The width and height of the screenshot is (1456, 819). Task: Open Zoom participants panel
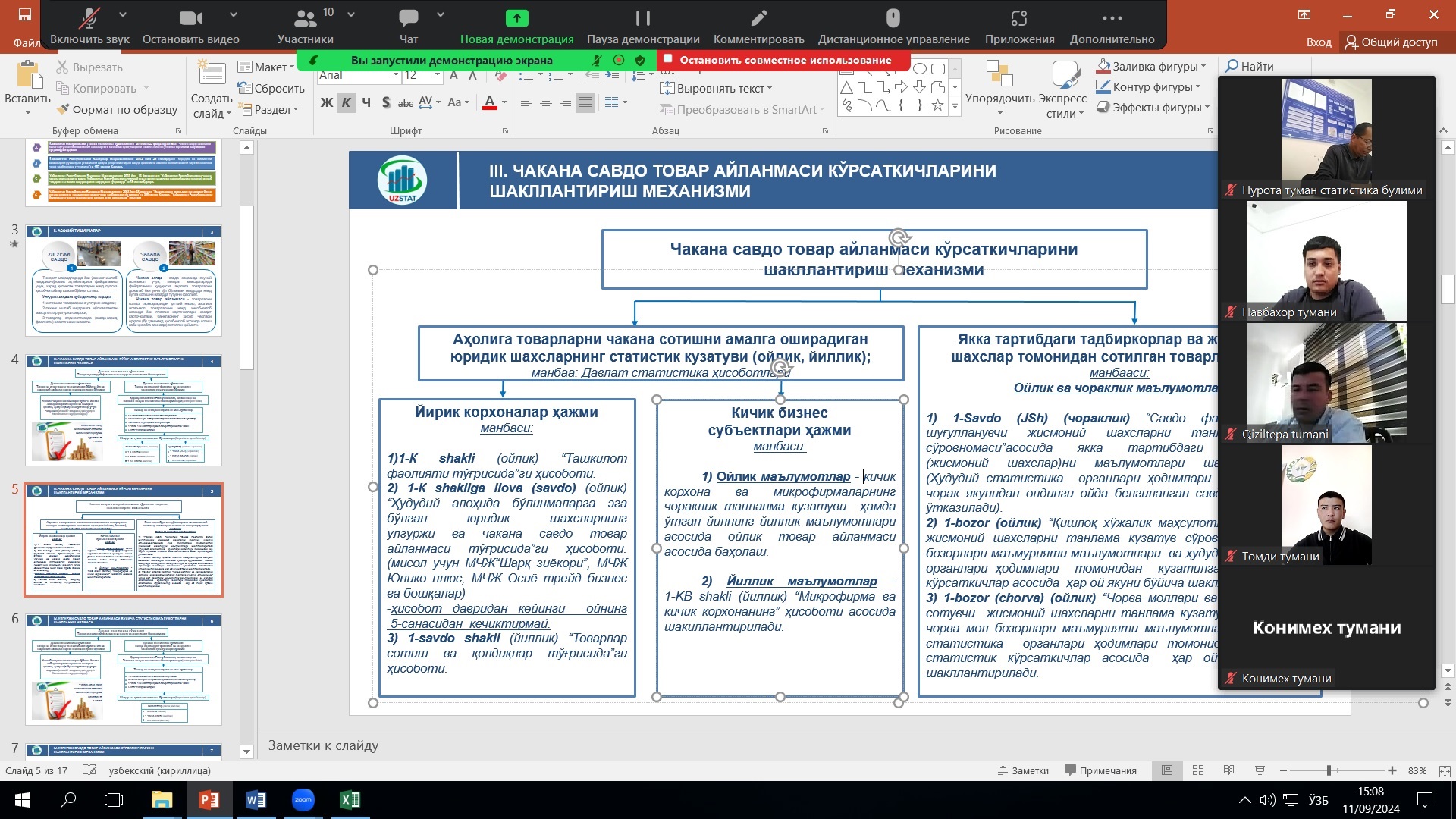pos(305,26)
